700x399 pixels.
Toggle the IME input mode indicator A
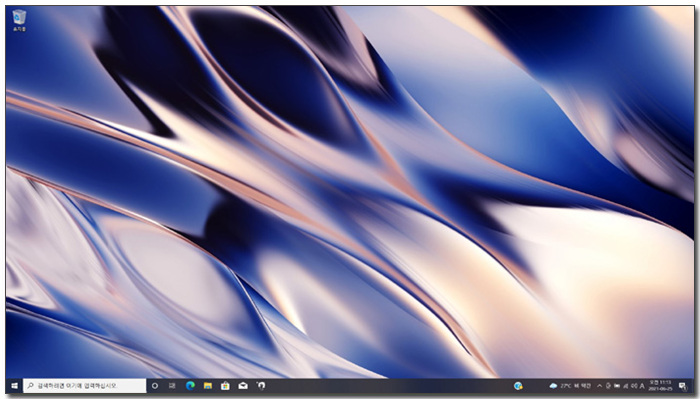(x=642, y=386)
